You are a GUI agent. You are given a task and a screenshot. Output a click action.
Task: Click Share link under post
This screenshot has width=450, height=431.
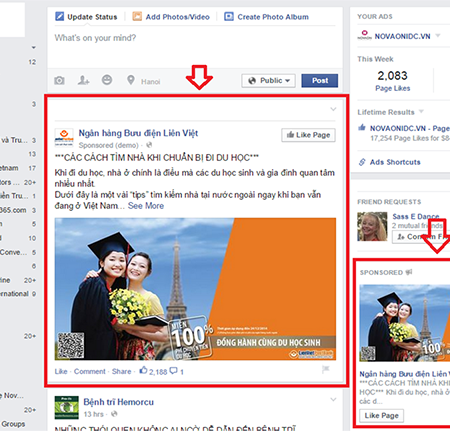(121, 371)
